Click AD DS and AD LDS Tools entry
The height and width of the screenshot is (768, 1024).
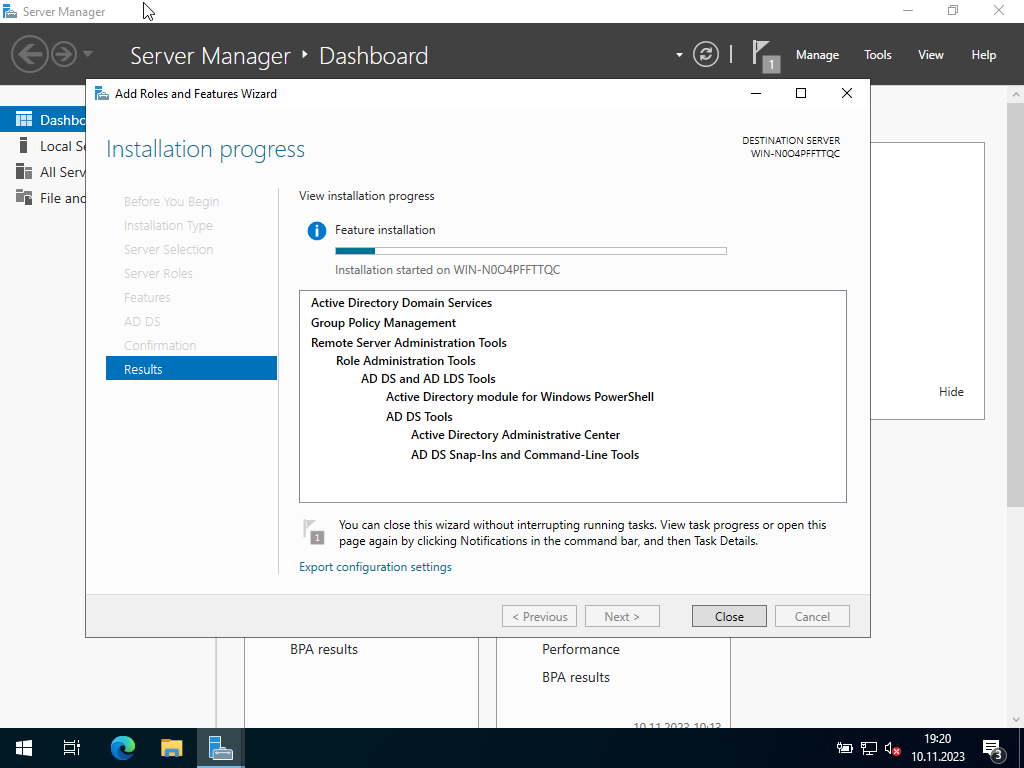[428, 379]
